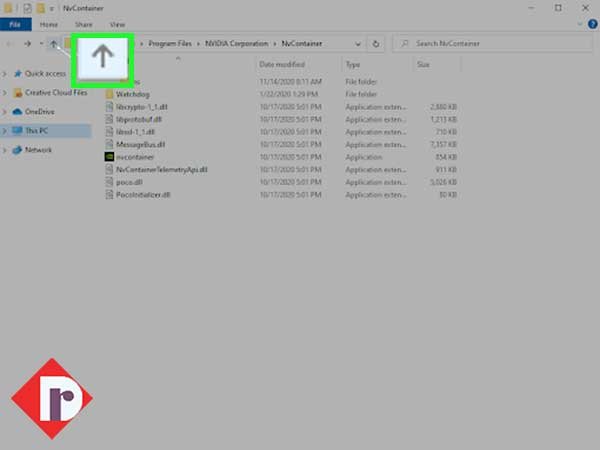
Task: Click the search magnifier icon
Action: pyautogui.click(x=404, y=44)
